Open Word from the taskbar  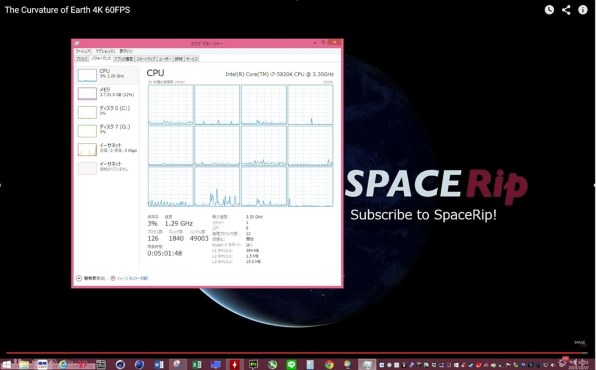(159, 365)
